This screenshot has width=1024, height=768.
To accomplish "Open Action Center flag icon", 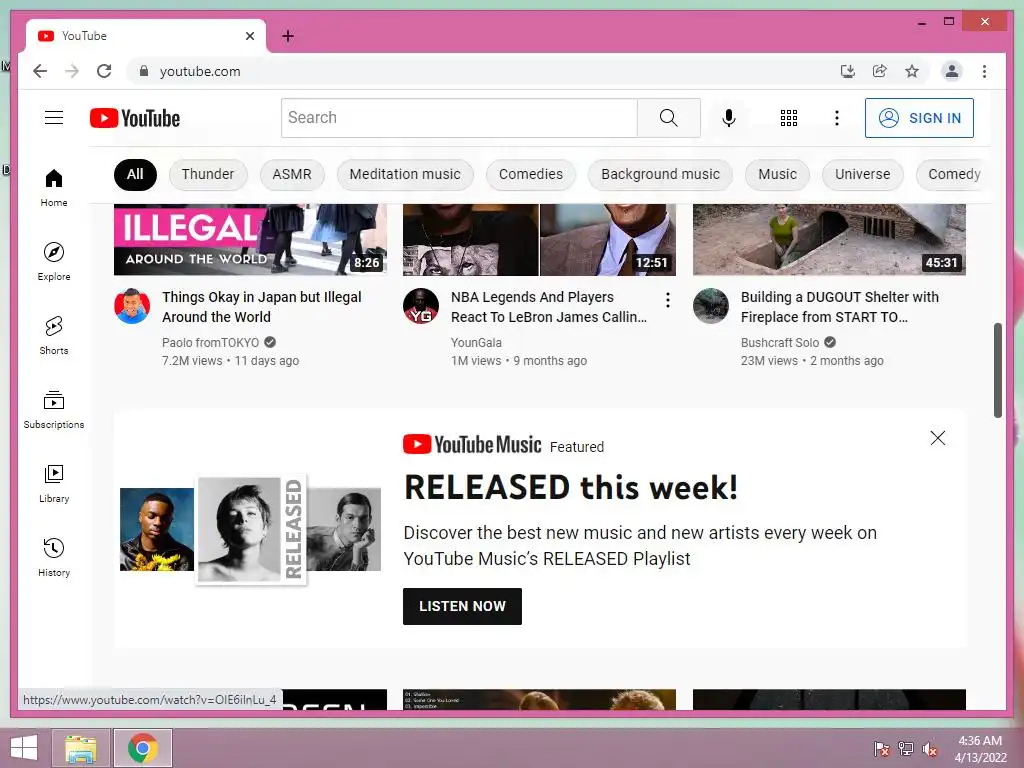I will 882,749.
